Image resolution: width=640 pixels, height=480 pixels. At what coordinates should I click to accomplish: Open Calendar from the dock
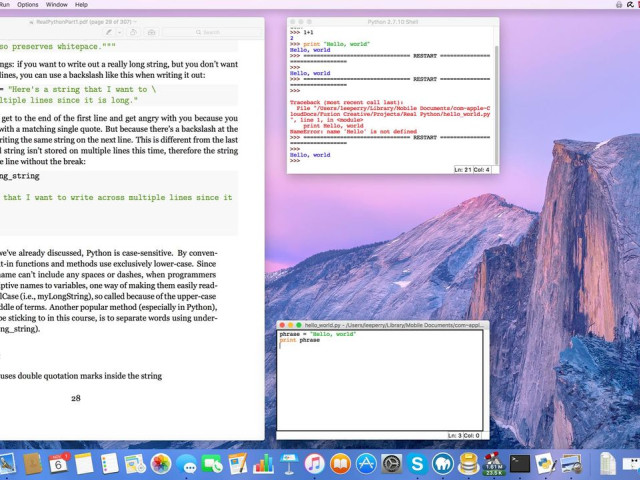pos(59,464)
